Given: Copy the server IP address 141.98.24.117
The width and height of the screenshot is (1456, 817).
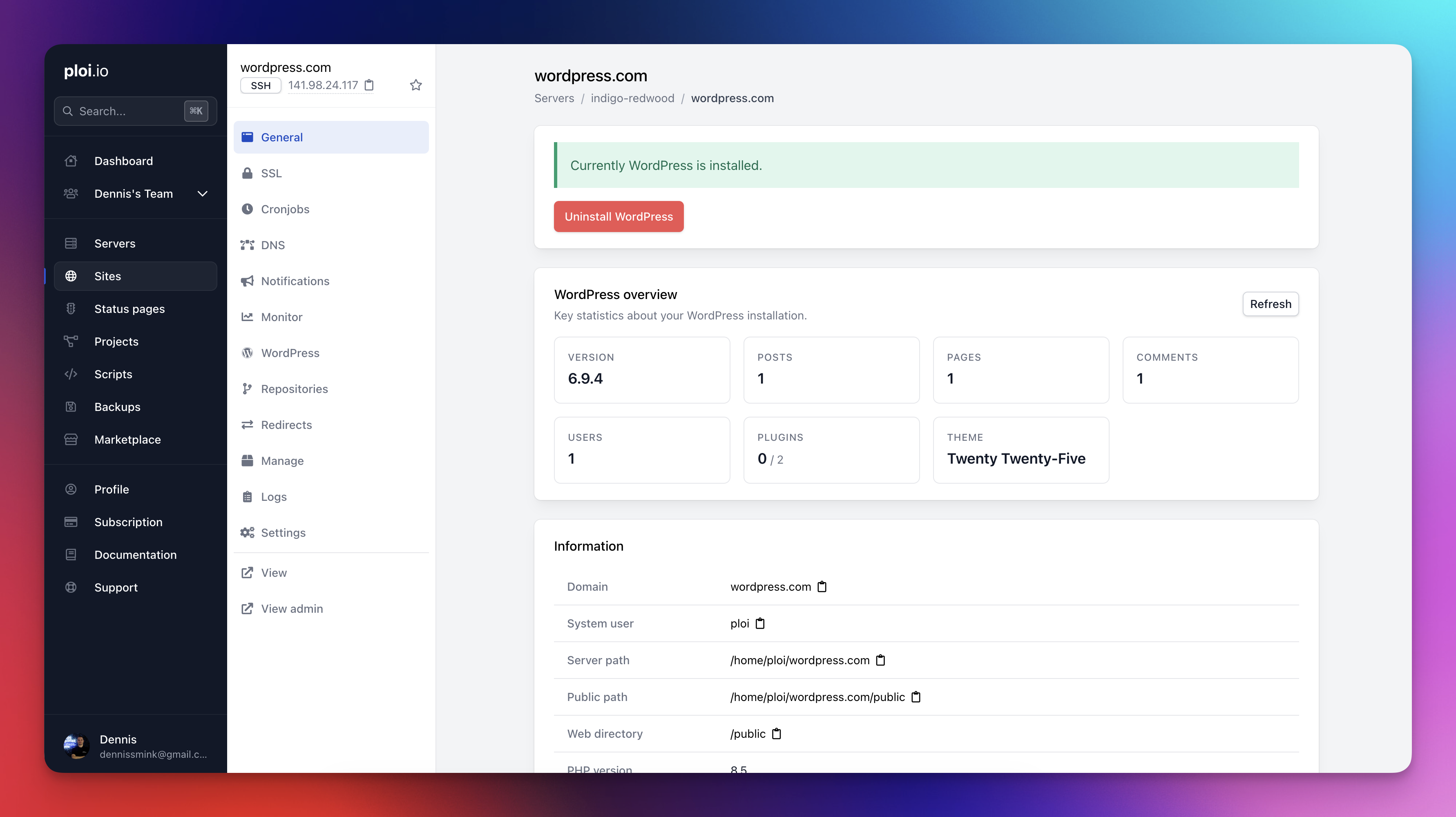Looking at the screenshot, I should pyautogui.click(x=369, y=85).
